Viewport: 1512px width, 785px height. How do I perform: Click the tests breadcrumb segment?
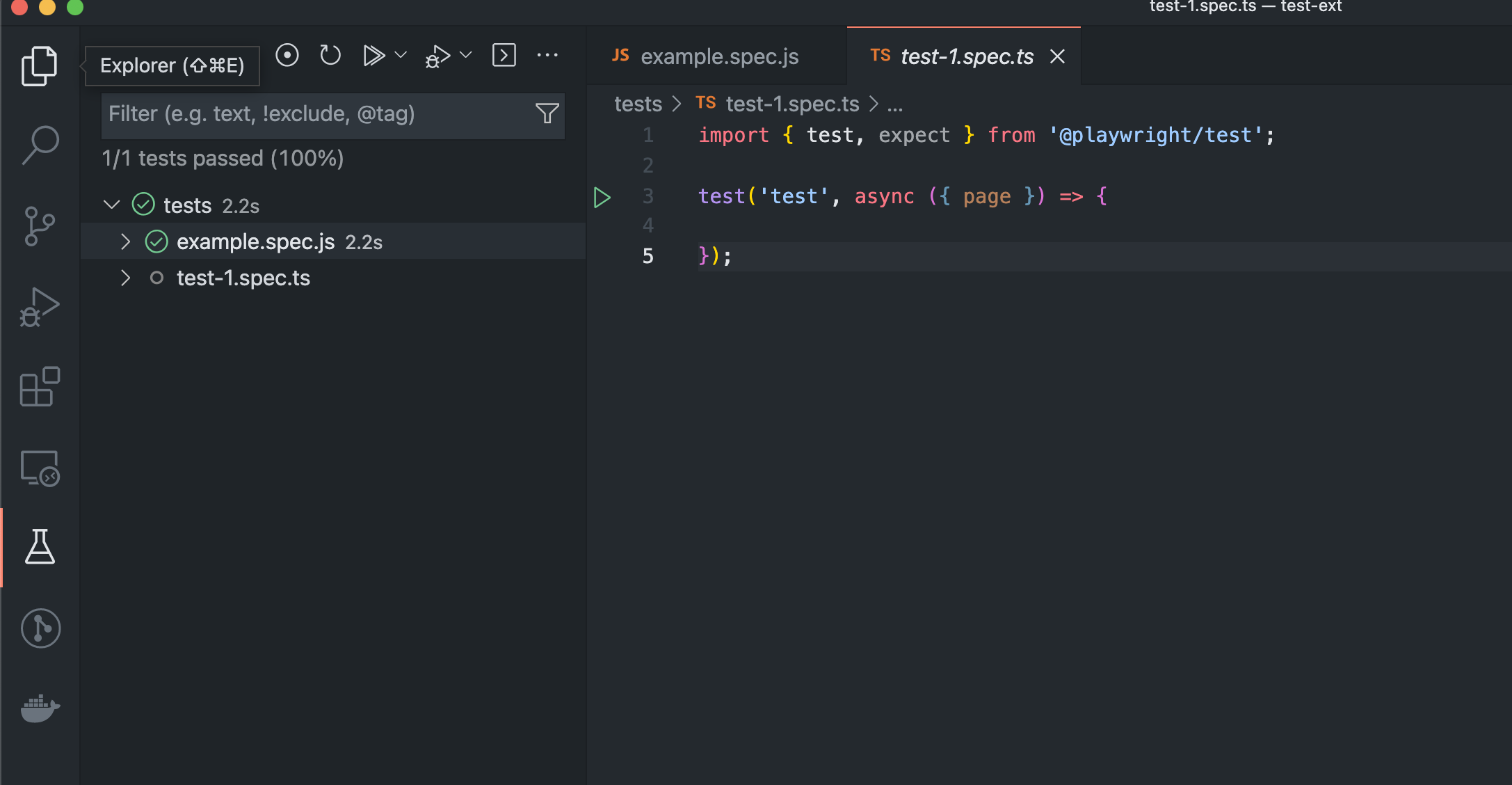tap(638, 104)
